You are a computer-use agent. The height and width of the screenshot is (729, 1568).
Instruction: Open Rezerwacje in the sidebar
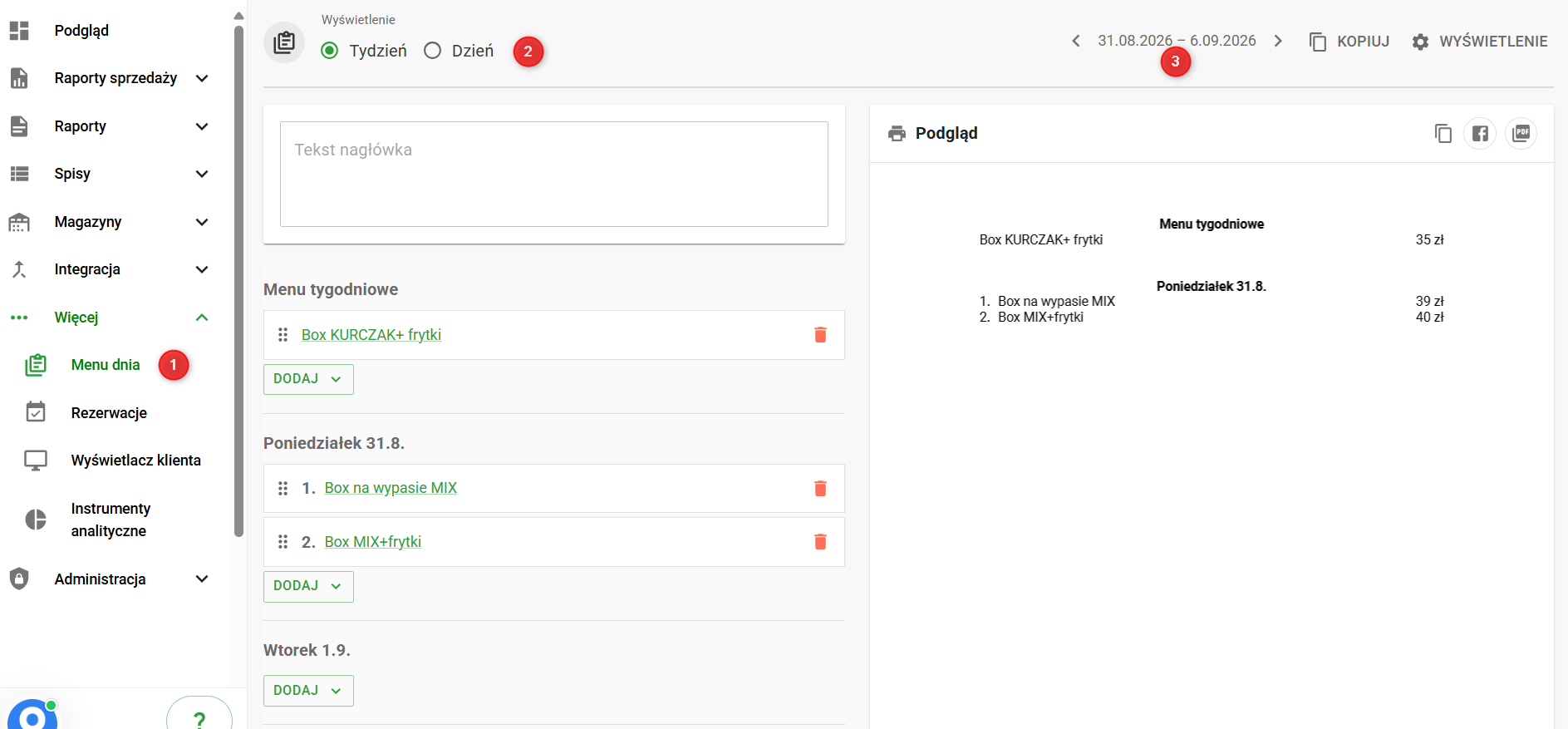point(109,413)
